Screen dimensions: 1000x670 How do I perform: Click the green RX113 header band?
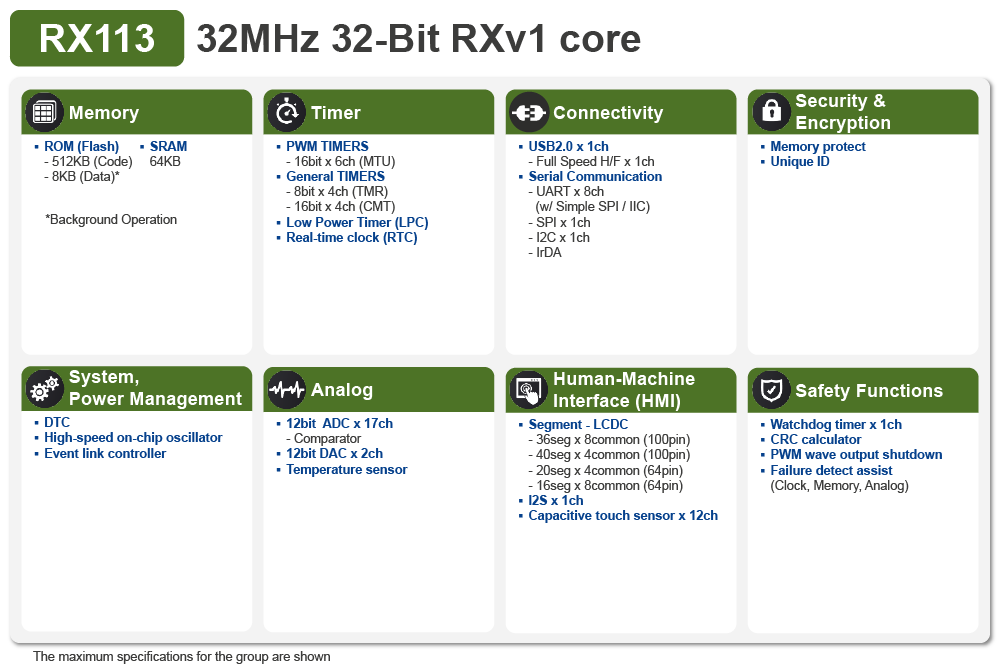pyautogui.click(x=96, y=40)
